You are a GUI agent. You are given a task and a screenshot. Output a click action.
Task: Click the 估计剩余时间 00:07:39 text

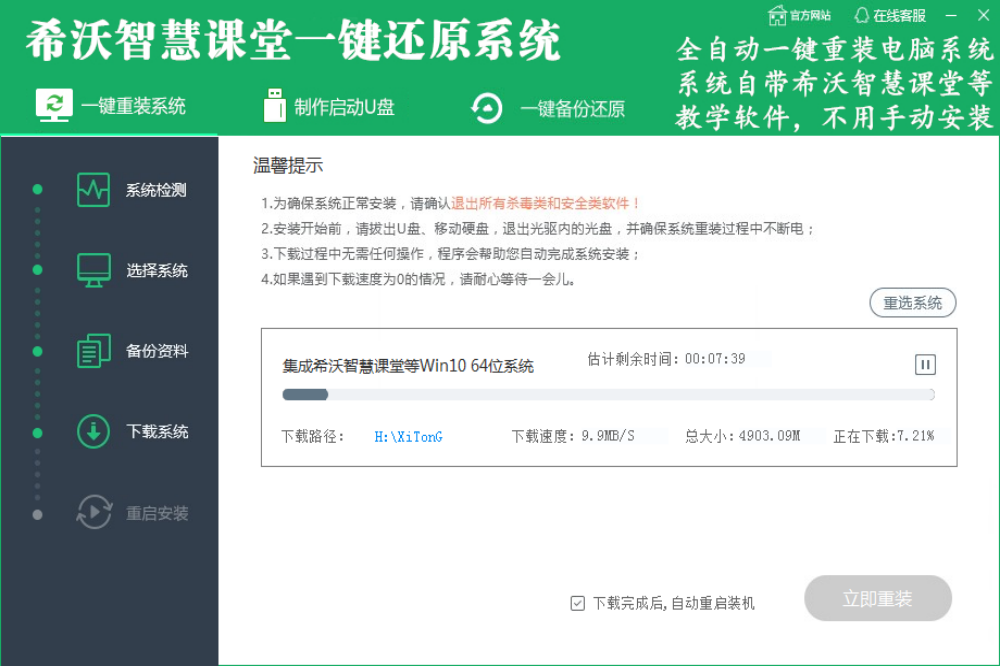666,359
